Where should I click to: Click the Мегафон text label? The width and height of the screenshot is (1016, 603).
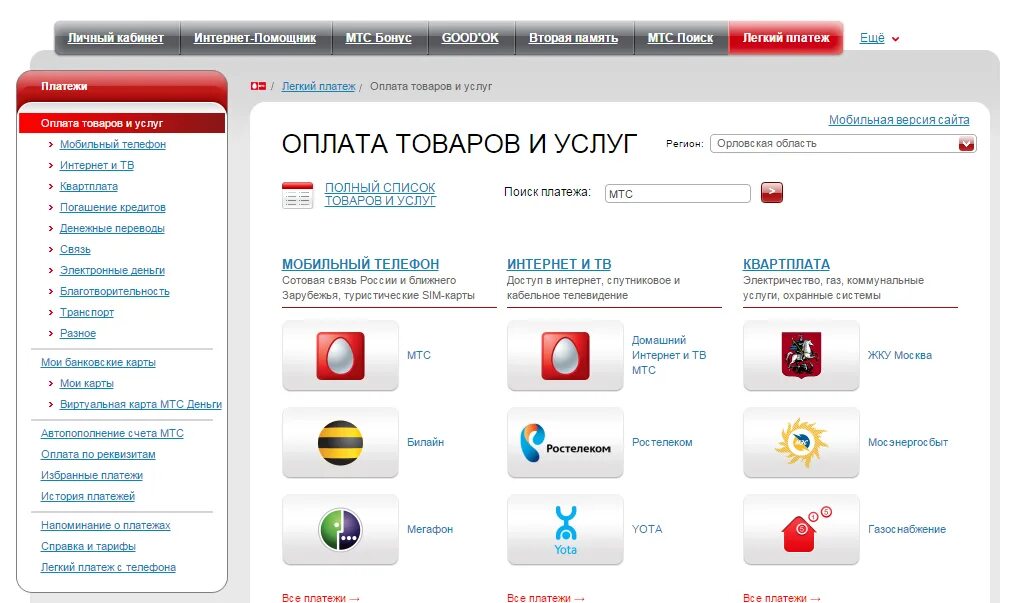[x=430, y=529]
